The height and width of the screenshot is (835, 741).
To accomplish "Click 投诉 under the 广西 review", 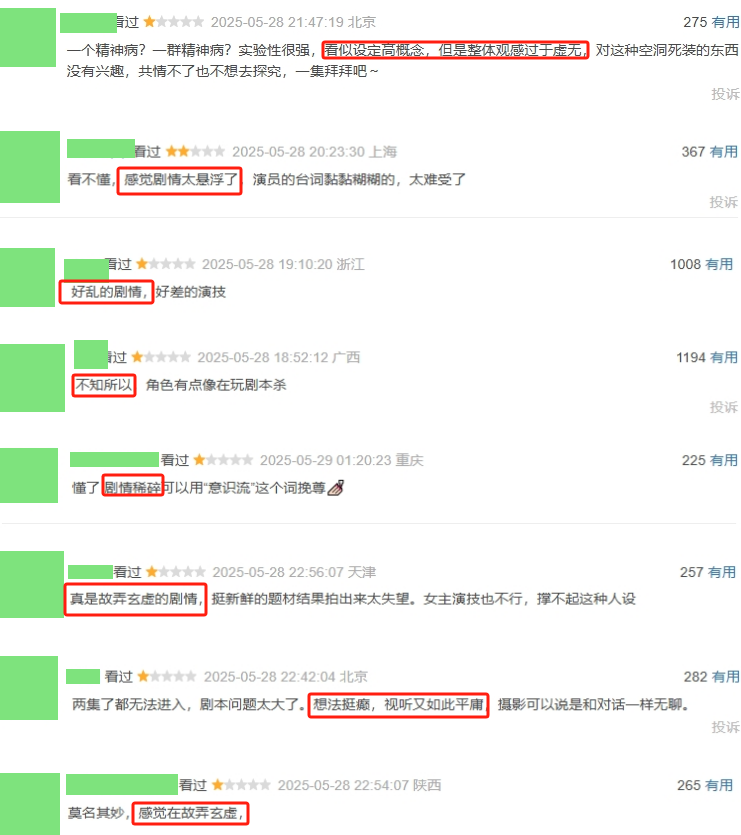I will click(x=723, y=407).
